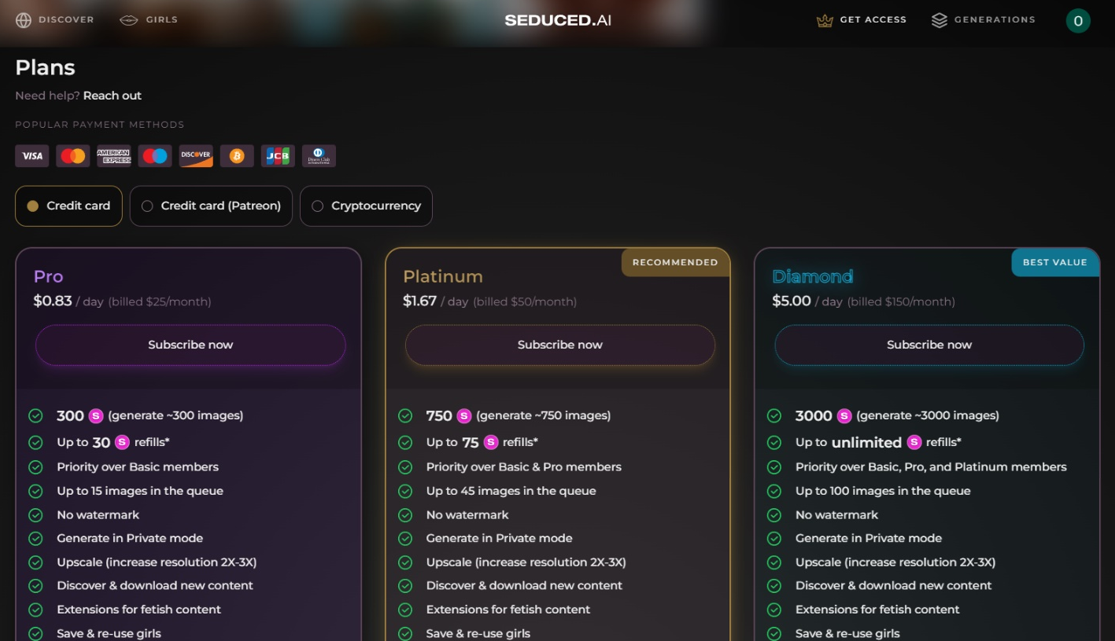This screenshot has height=641, width=1115.
Task: Open the Get Access menu item
Action: 861,20
